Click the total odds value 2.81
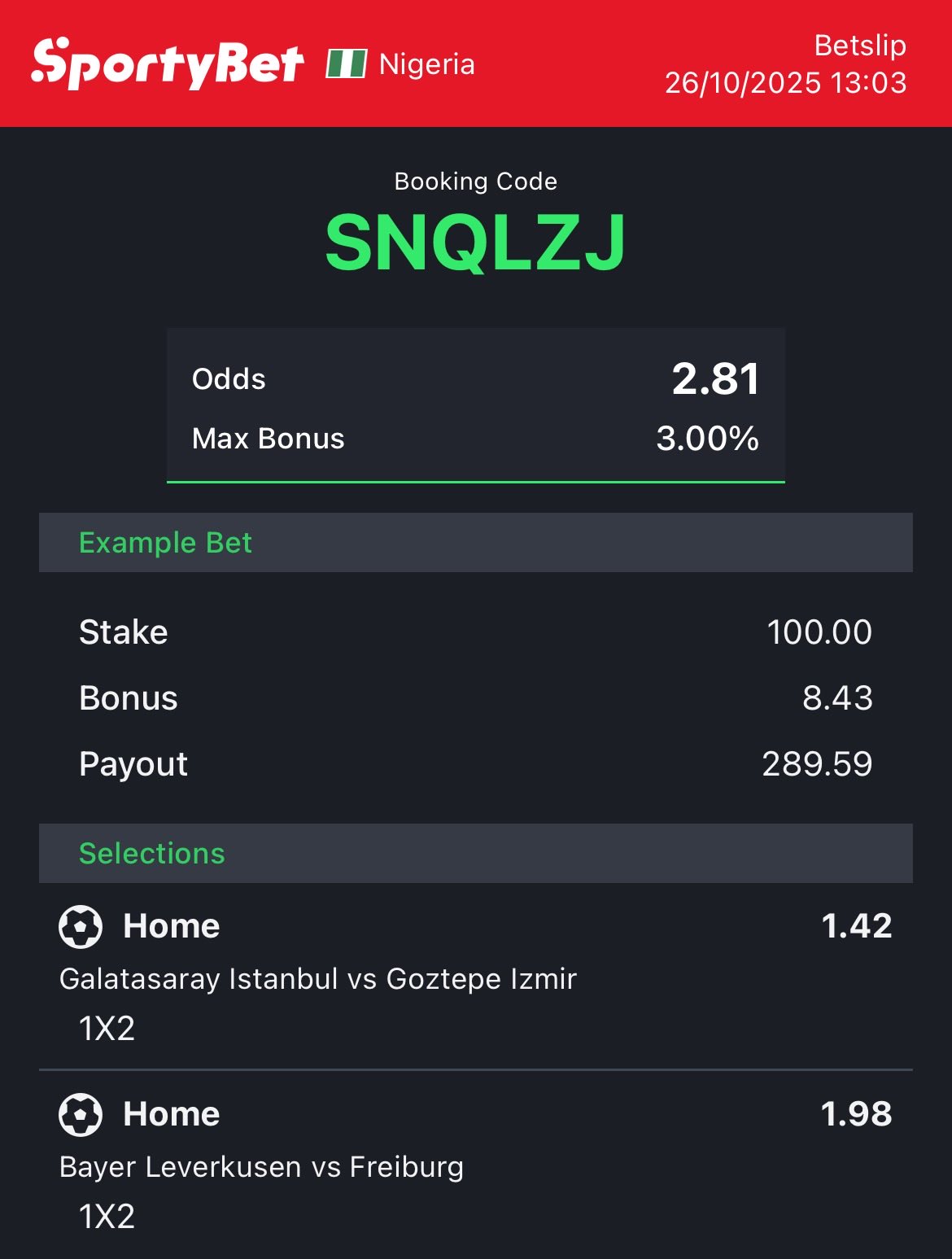The width and height of the screenshot is (952, 1259). 715,379
